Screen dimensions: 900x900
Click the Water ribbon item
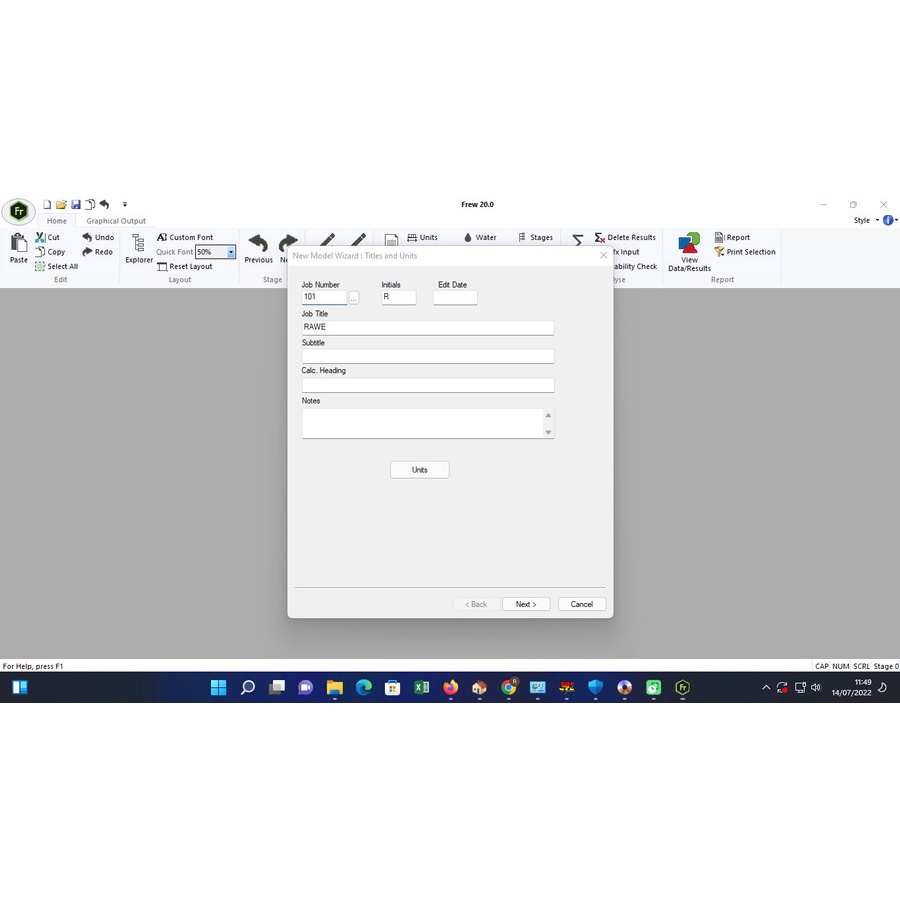tap(480, 237)
